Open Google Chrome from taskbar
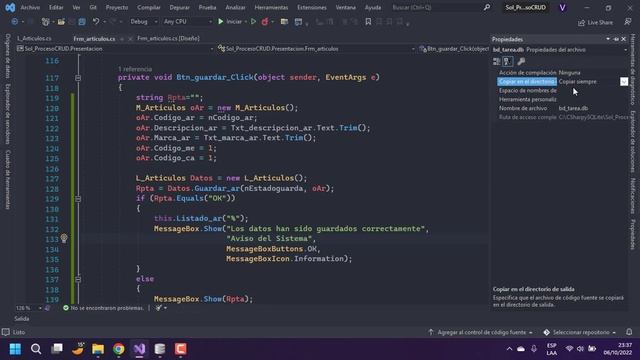Screen dimensions: 640x360 119,349
